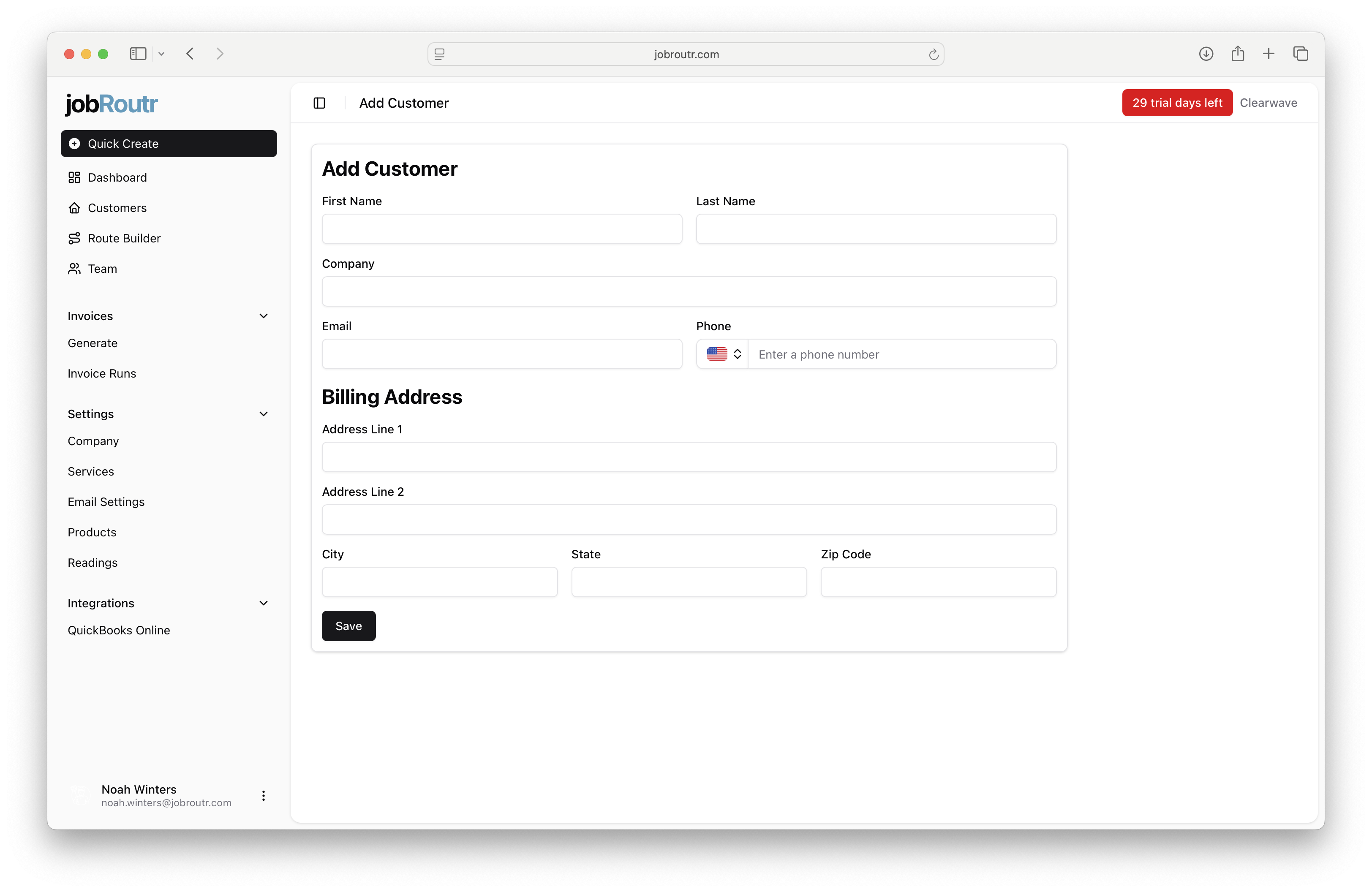Collapse the Invoices section
The height and width of the screenshot is (892, 1372).
click(x=264, y=316)
